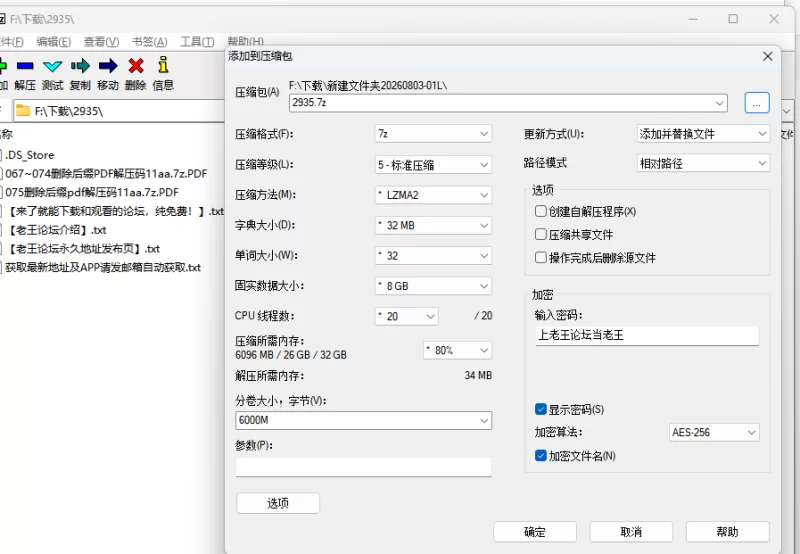Uncheck 加密文件名 checkbox

[x=541, y=456]
